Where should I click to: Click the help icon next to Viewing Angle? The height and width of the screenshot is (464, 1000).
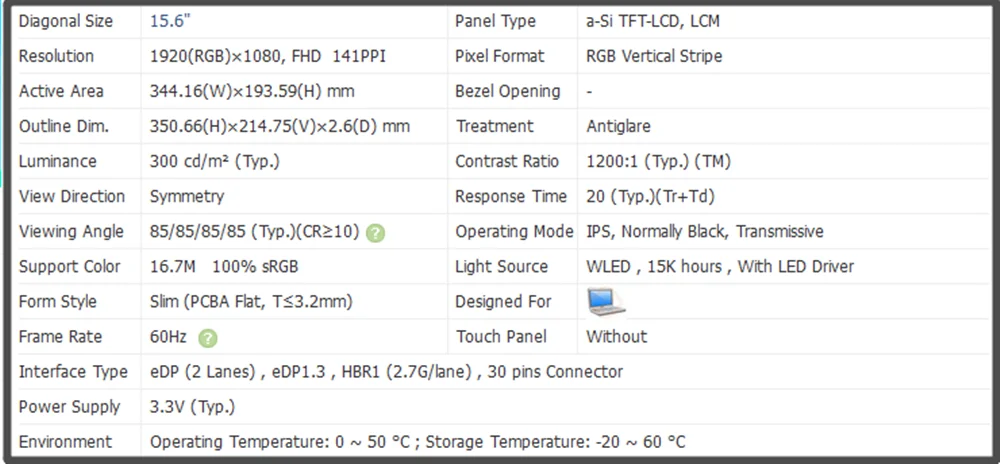pos(376,233)
